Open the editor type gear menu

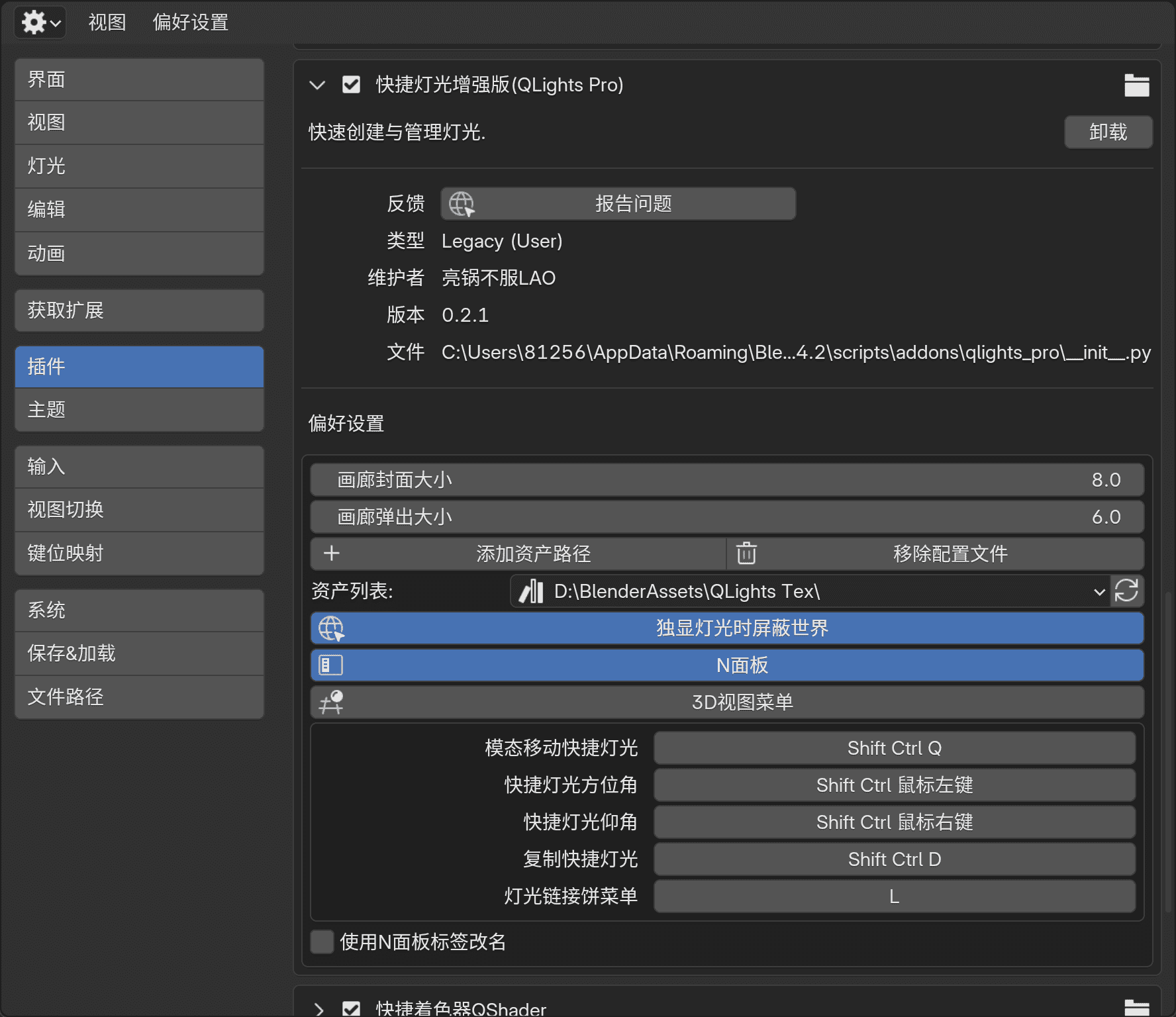pos(40,23)
